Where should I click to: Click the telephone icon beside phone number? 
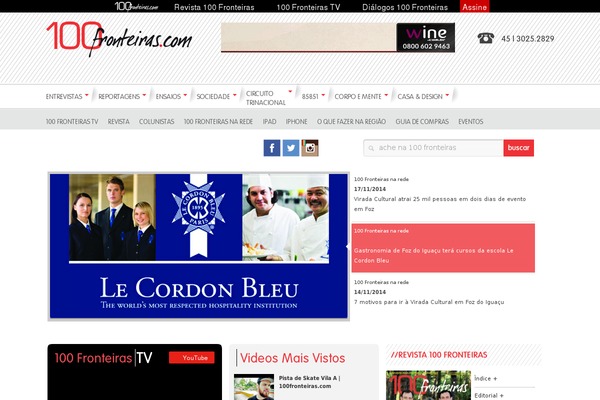[x=486, y=38]
